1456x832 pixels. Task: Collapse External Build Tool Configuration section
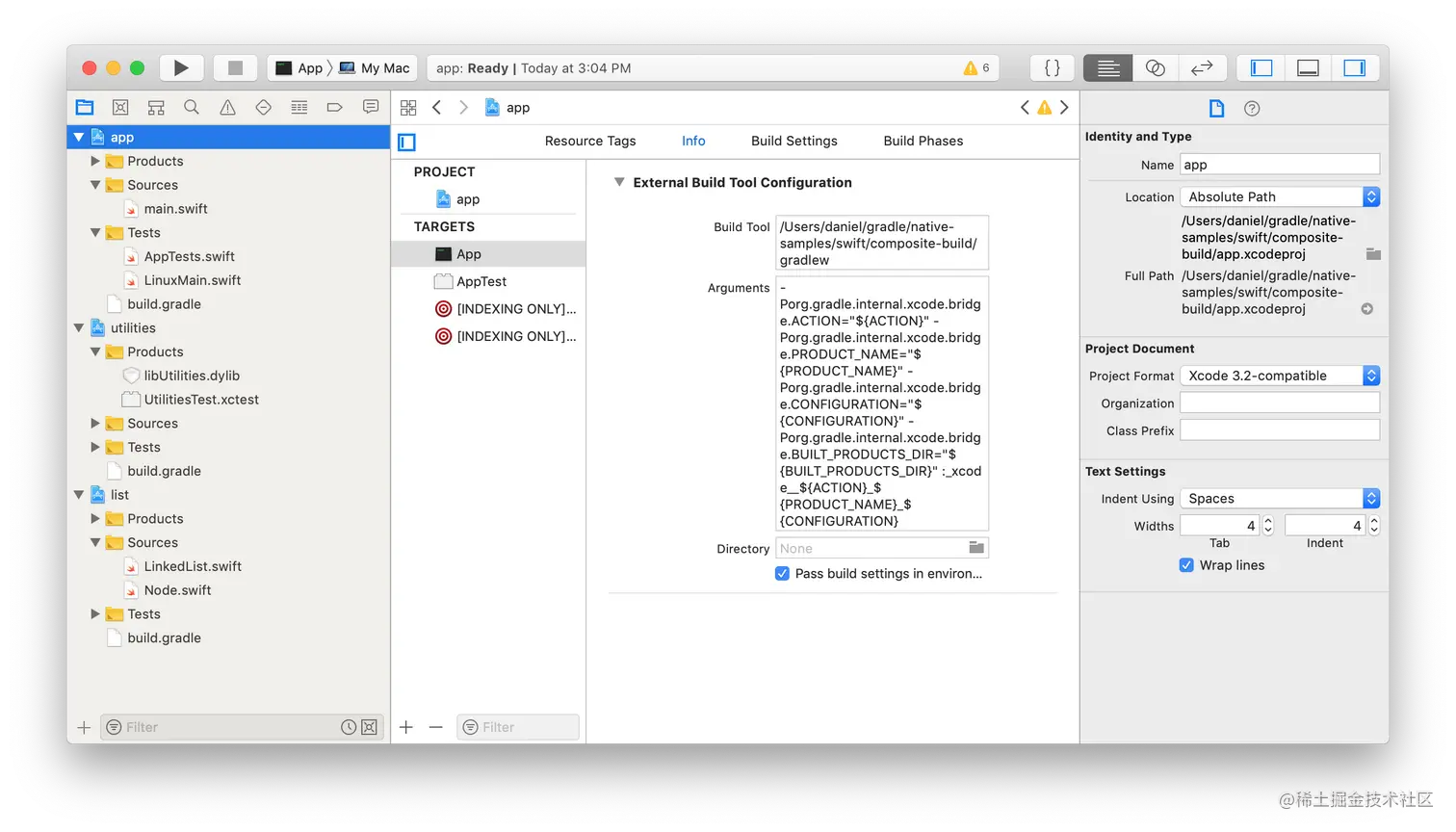(x=619, y=182)
